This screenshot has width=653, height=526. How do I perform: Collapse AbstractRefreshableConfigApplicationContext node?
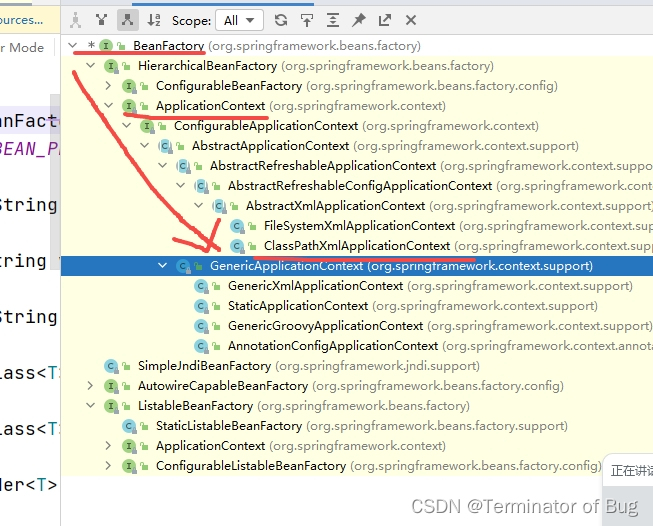(180, 185)
